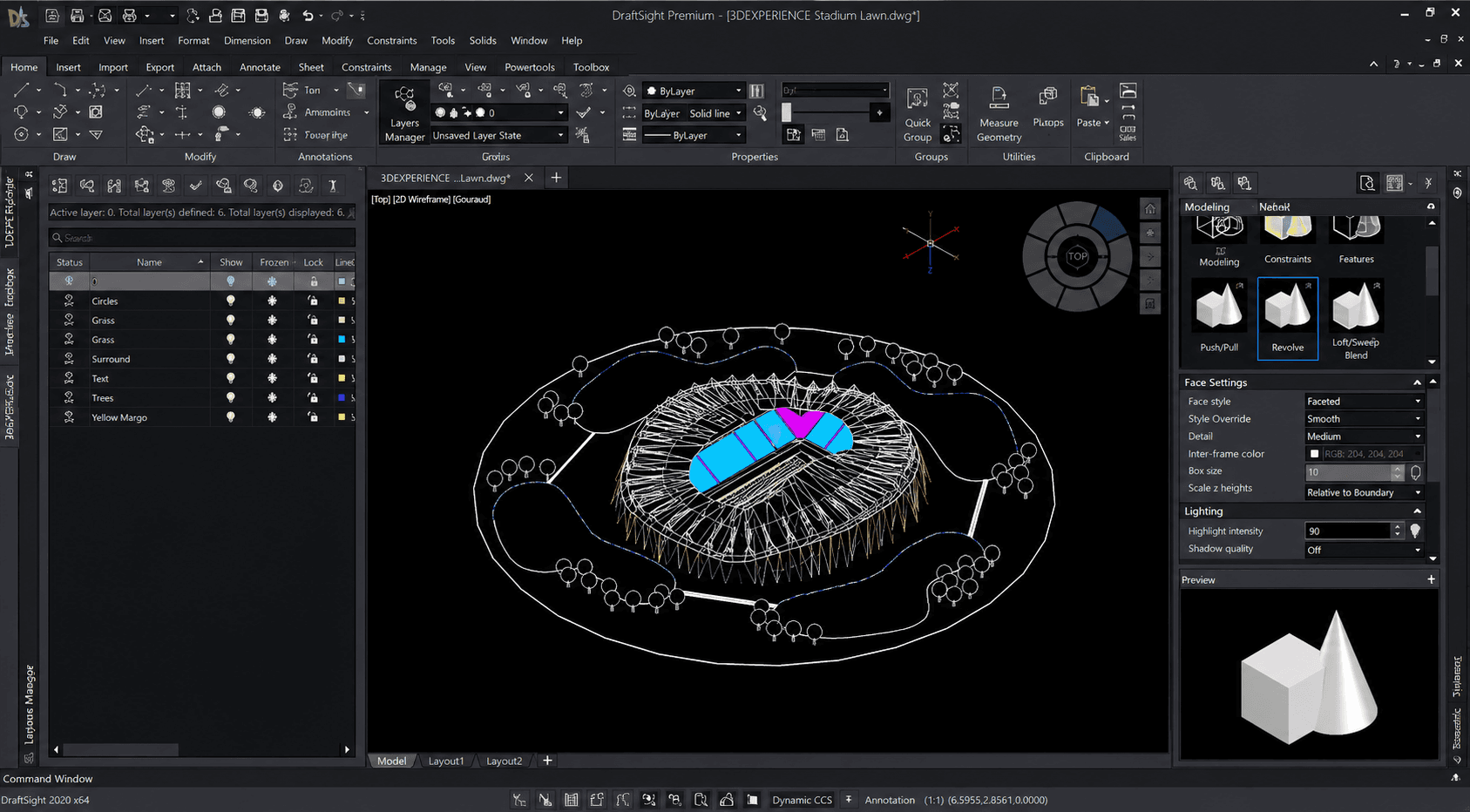Click the Annotation status button
The width and height of the screenshot is (1470, 812).
(x=890, y=800)
